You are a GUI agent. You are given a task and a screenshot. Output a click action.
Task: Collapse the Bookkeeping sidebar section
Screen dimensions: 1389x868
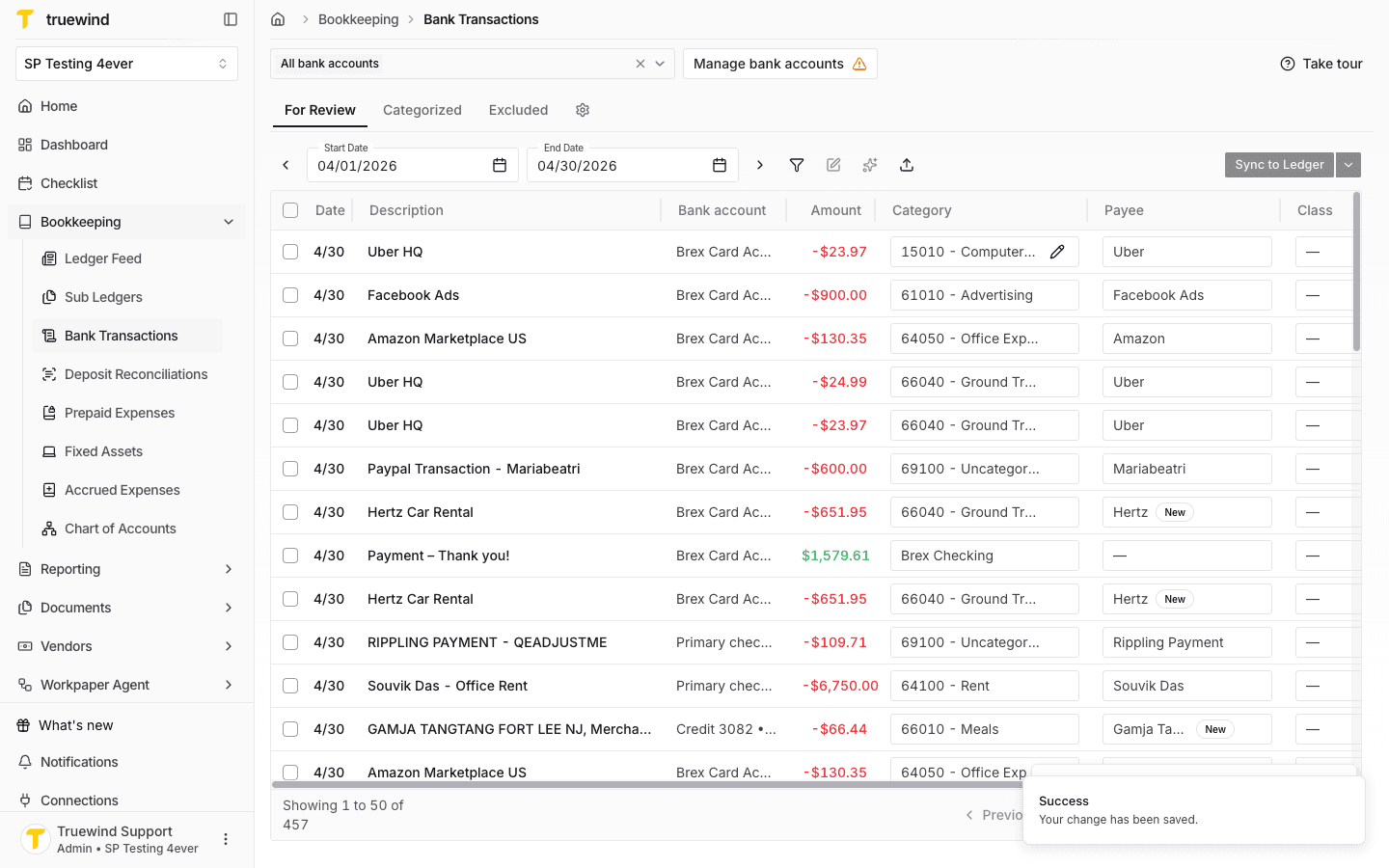point(229,222)
